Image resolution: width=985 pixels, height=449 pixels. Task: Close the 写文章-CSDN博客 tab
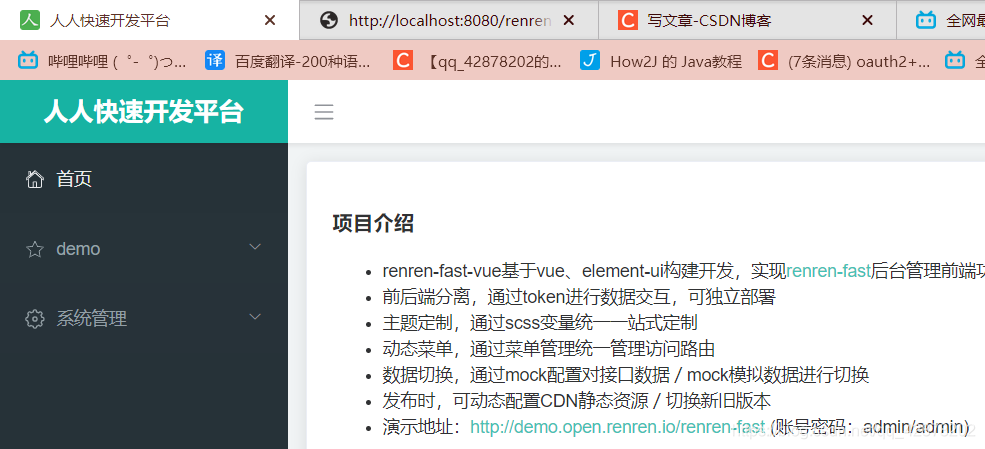867,21
